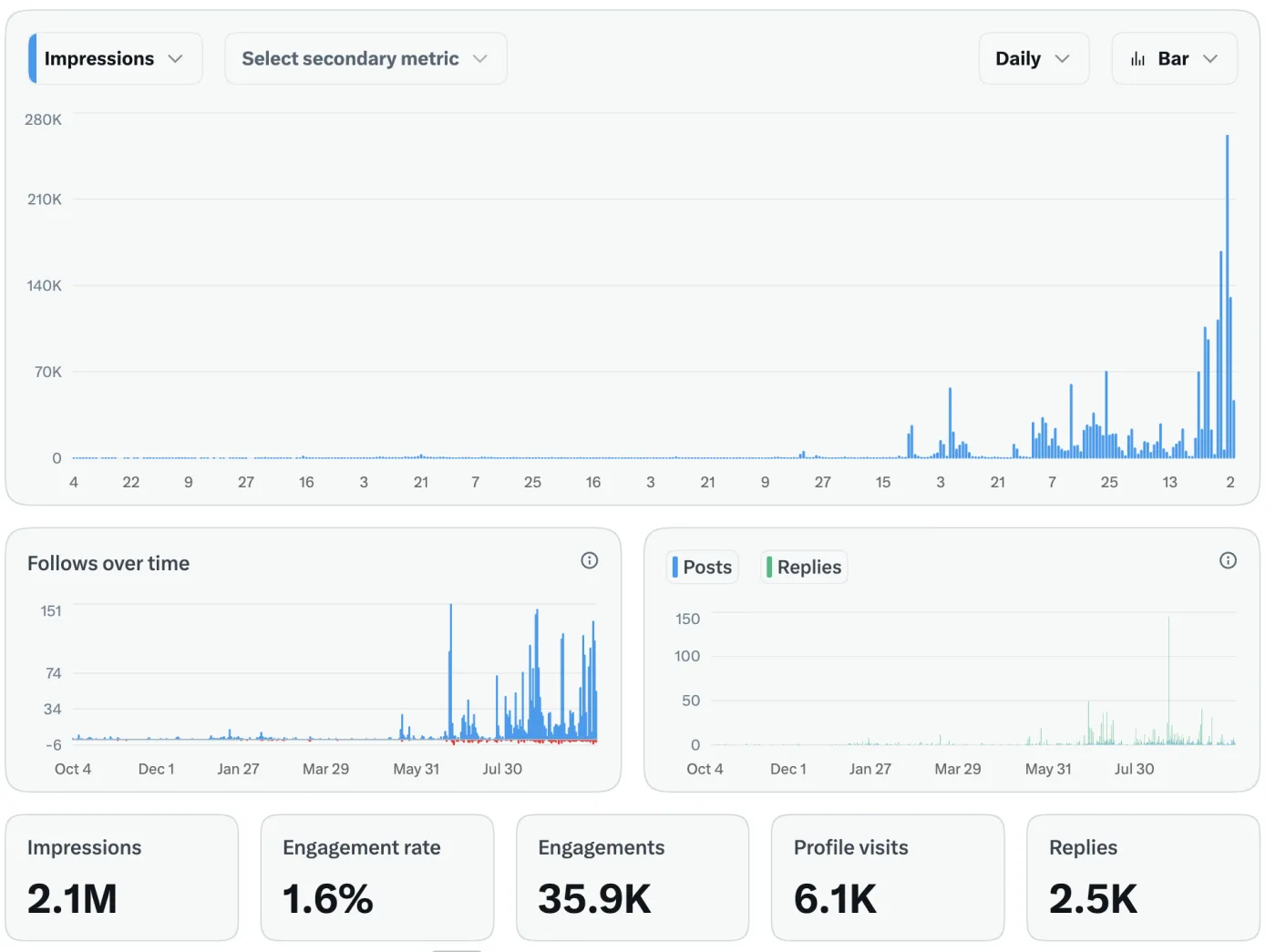The image size is (1276, 952).
Task: Click "May 31" under the Posts/Replies chart
Action: pyautogui.click(x=1048, y=769)
